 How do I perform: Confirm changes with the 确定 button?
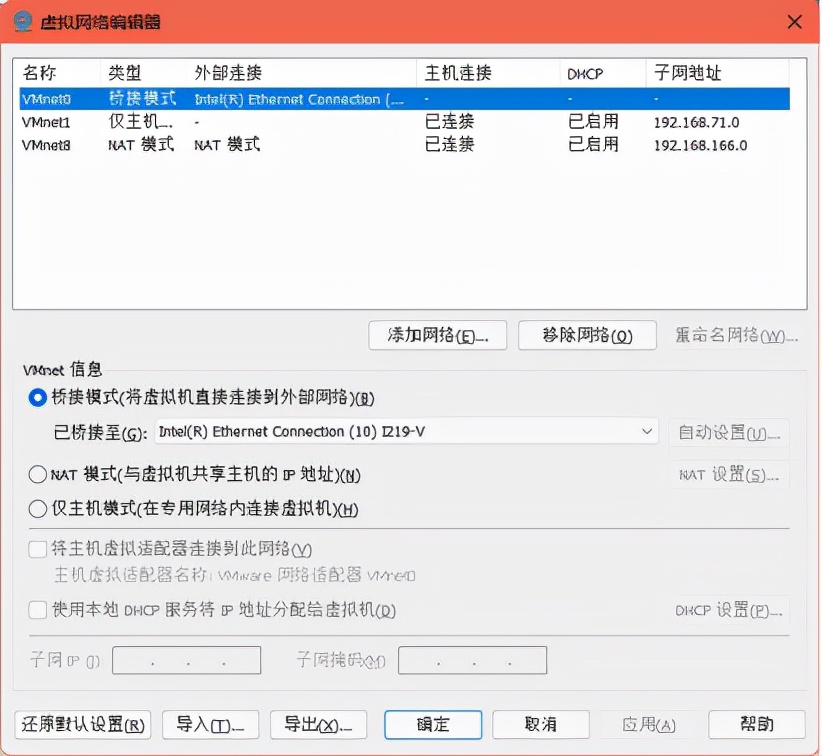[x=432, y=724]
